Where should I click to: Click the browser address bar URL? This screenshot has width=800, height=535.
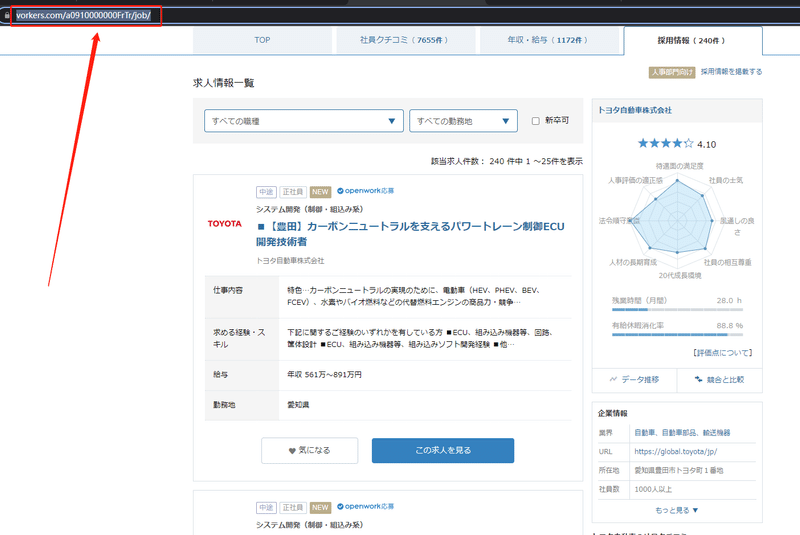(84, 15)
